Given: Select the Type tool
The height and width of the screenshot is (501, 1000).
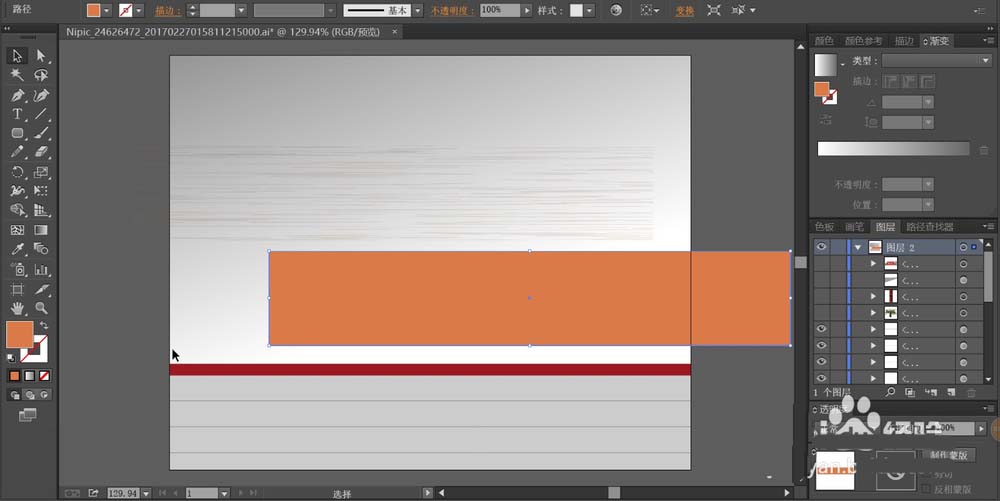Looking at the screenshot, I should 17,114.
